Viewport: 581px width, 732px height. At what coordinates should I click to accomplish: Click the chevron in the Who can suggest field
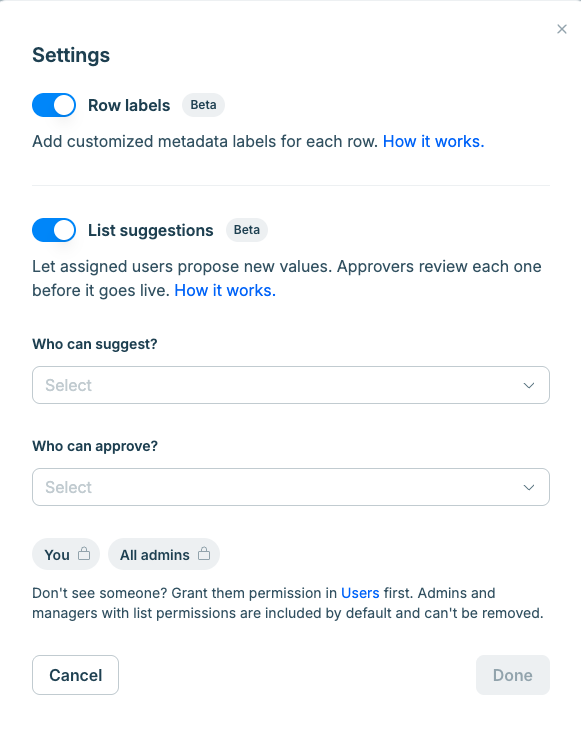pos(529,386)
